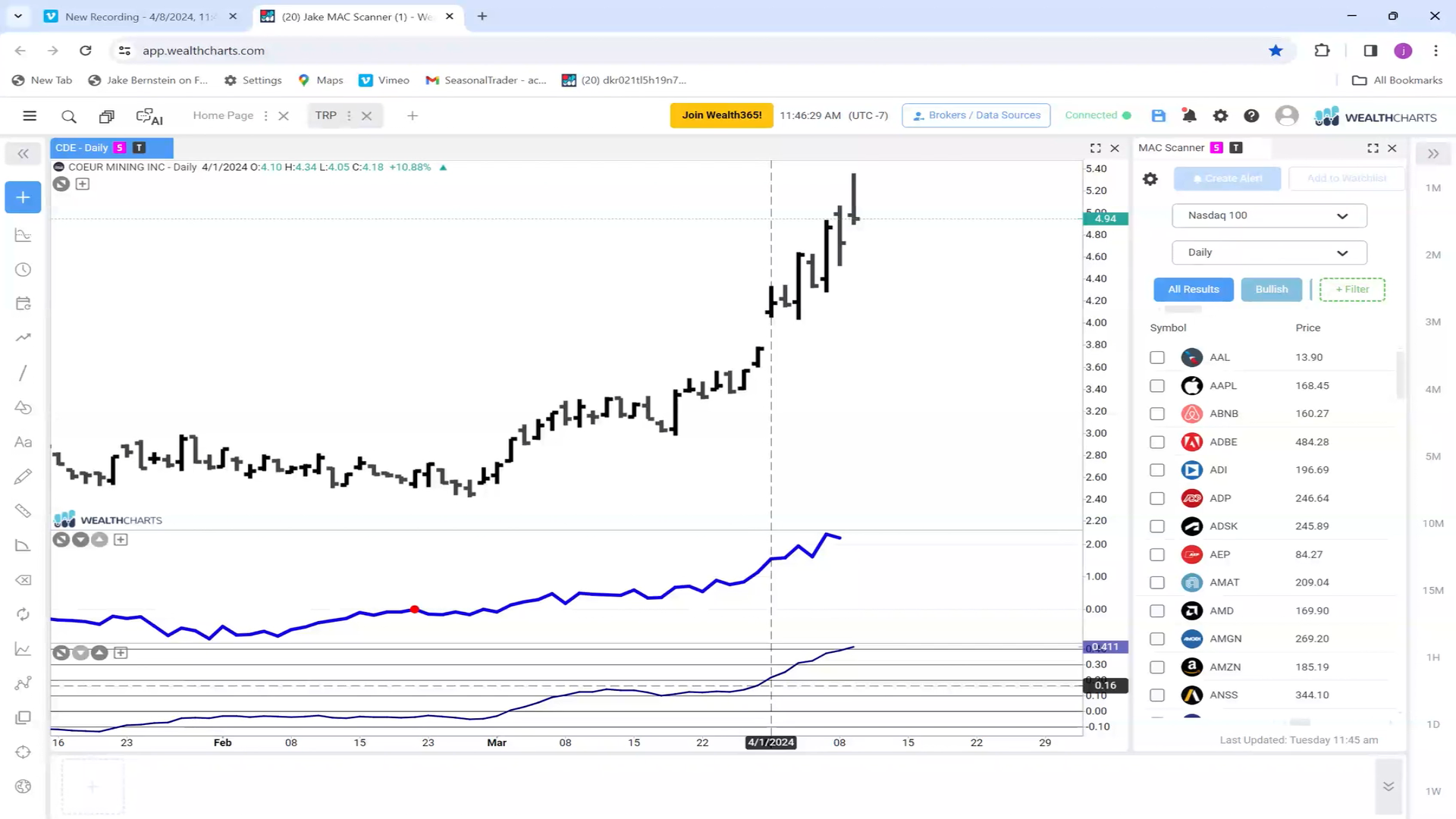Image resolution: width=1456 pixels, height=819 pixels.
Task: Select the eraser delete-drawings tool
Action: (23, 580)
